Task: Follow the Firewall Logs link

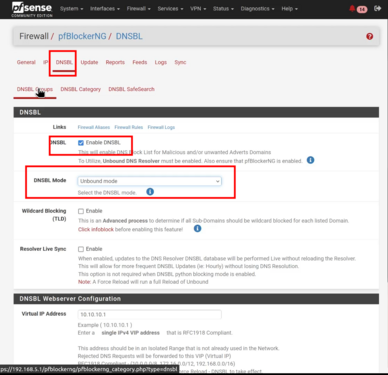Action: pyautogui.click(x=161, y=127)
